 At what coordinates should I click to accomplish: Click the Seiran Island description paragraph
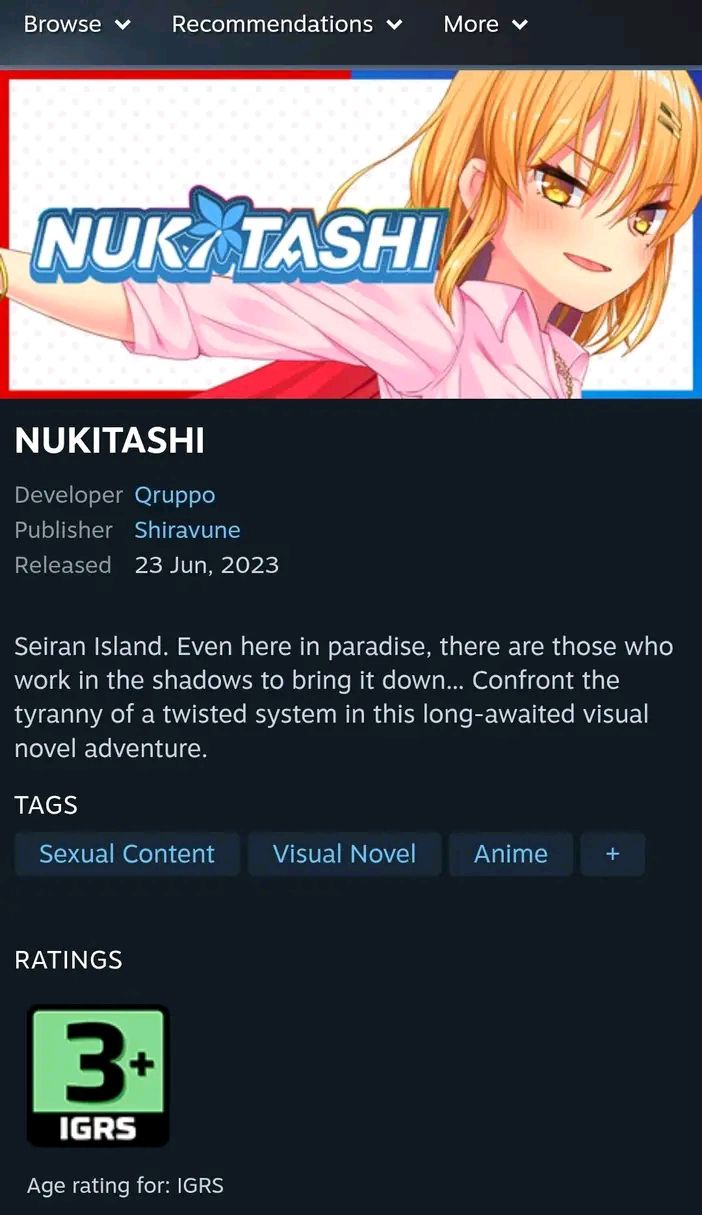[x=344, y=697]
